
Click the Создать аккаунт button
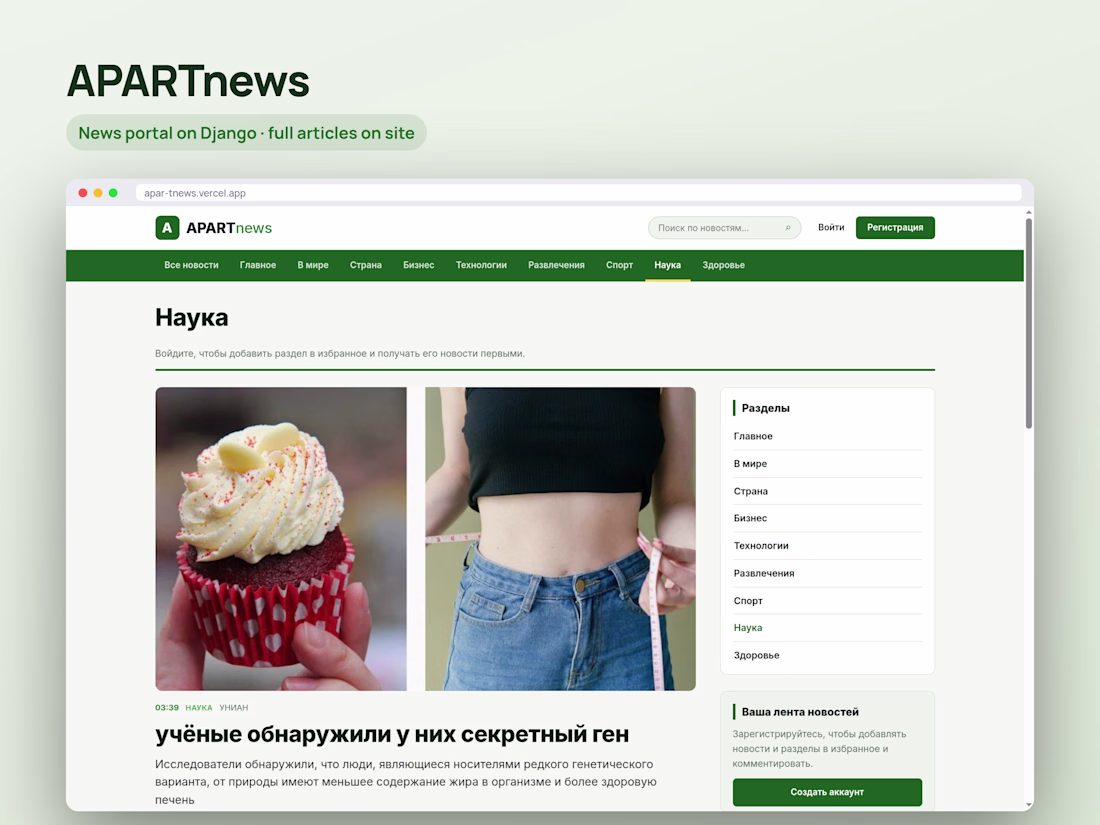click(x=827, y=792)
